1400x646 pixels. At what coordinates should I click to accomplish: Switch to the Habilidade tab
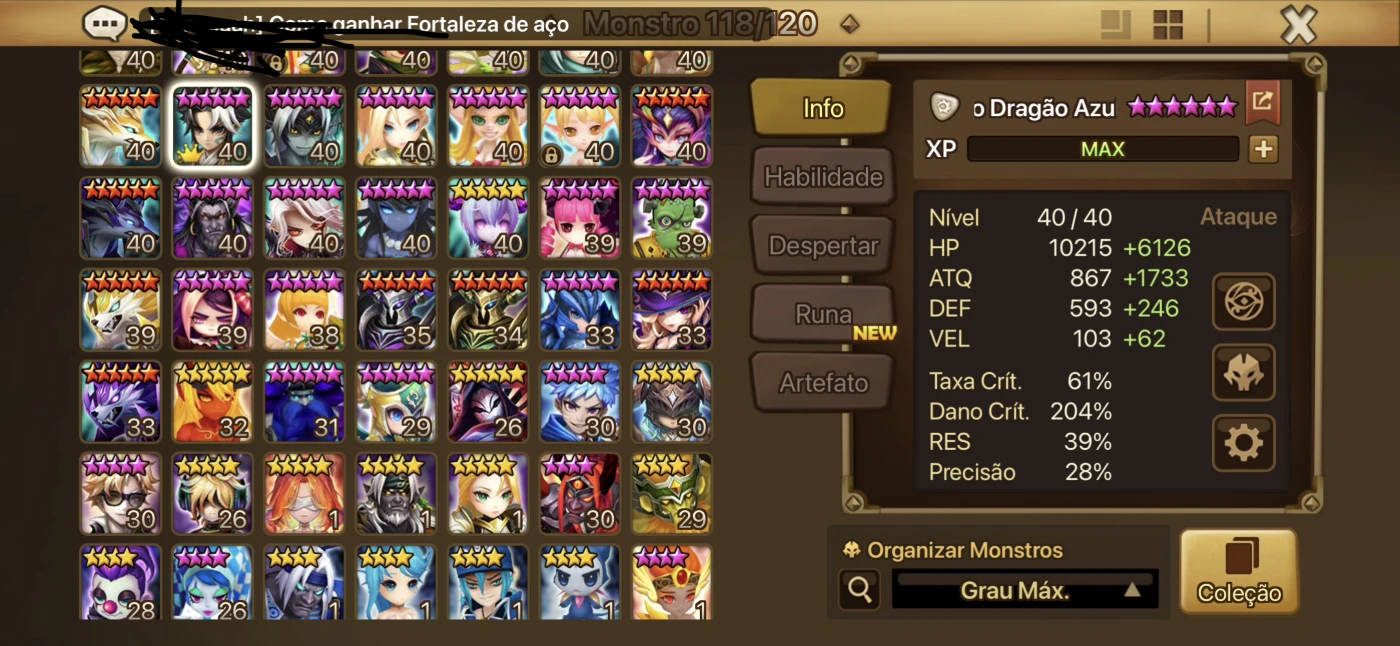(822, 177)
